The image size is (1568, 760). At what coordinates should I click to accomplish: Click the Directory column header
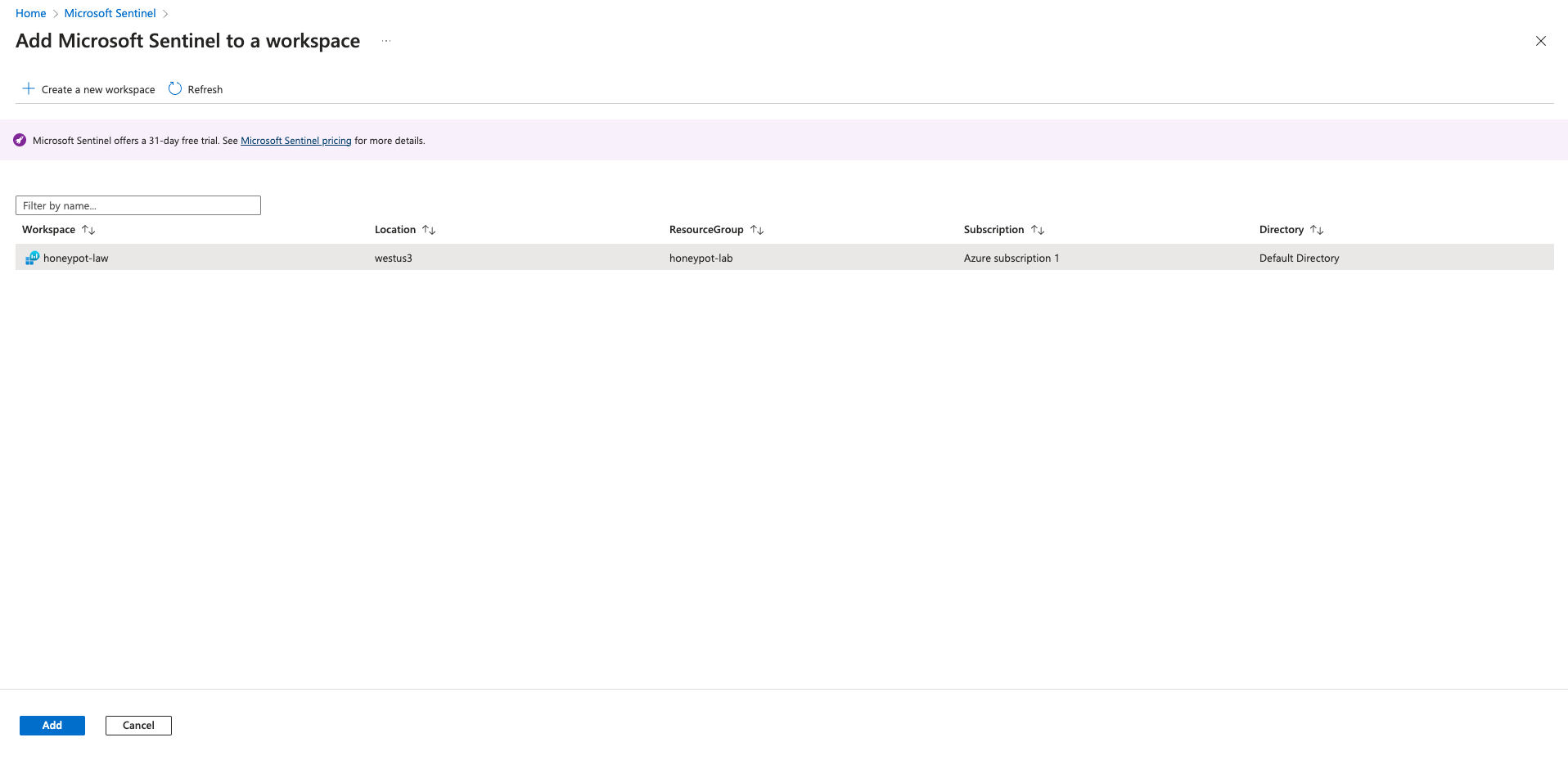pyautogui.click(x=1282, y=230)
